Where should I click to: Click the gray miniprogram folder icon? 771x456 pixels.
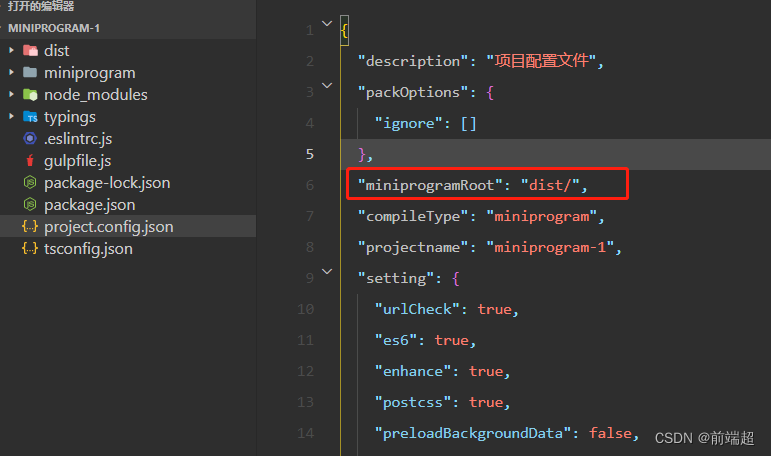coord(30,72)
